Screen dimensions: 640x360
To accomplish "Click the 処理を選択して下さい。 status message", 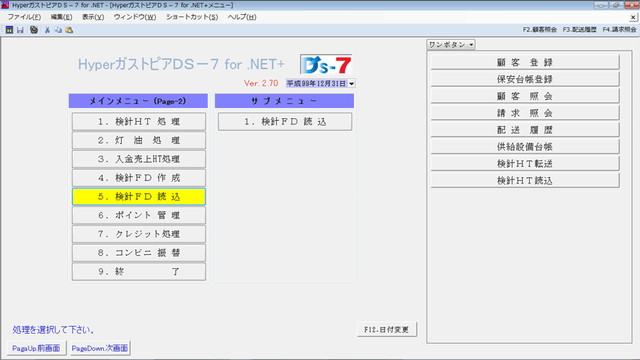I will (54, 330).
